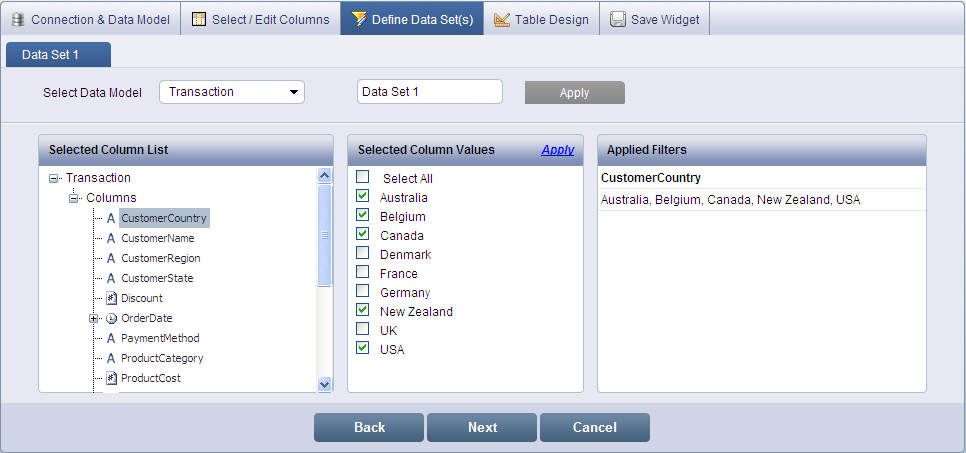Click the clock icon beside OrderDate
966x453 pixels.
[112, 318]
